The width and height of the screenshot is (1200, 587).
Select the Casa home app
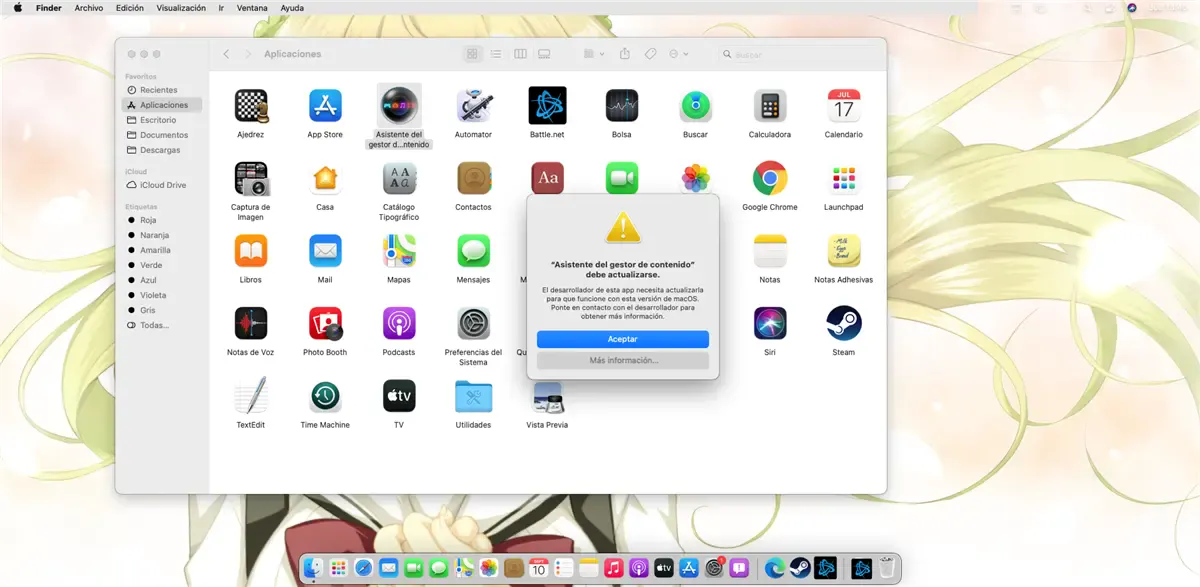coord(325,179)
